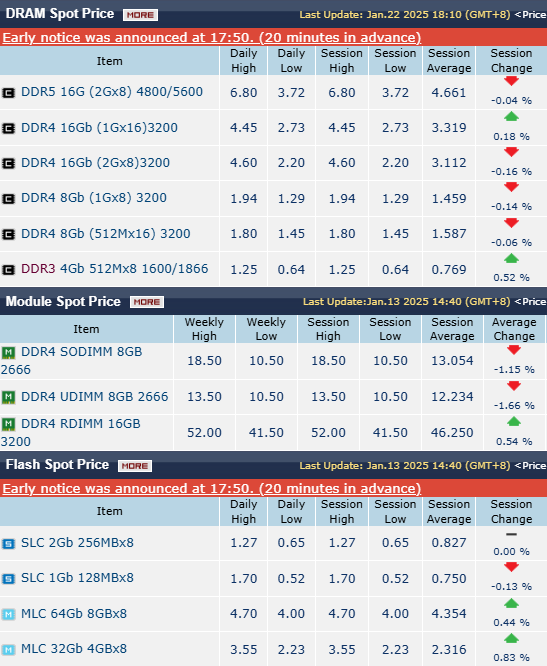Viewport: 547px width, 666px height.
Task: Click the red down arrow for DDR4 UDIMM 8GB 2666
Action: pos(514,386)
